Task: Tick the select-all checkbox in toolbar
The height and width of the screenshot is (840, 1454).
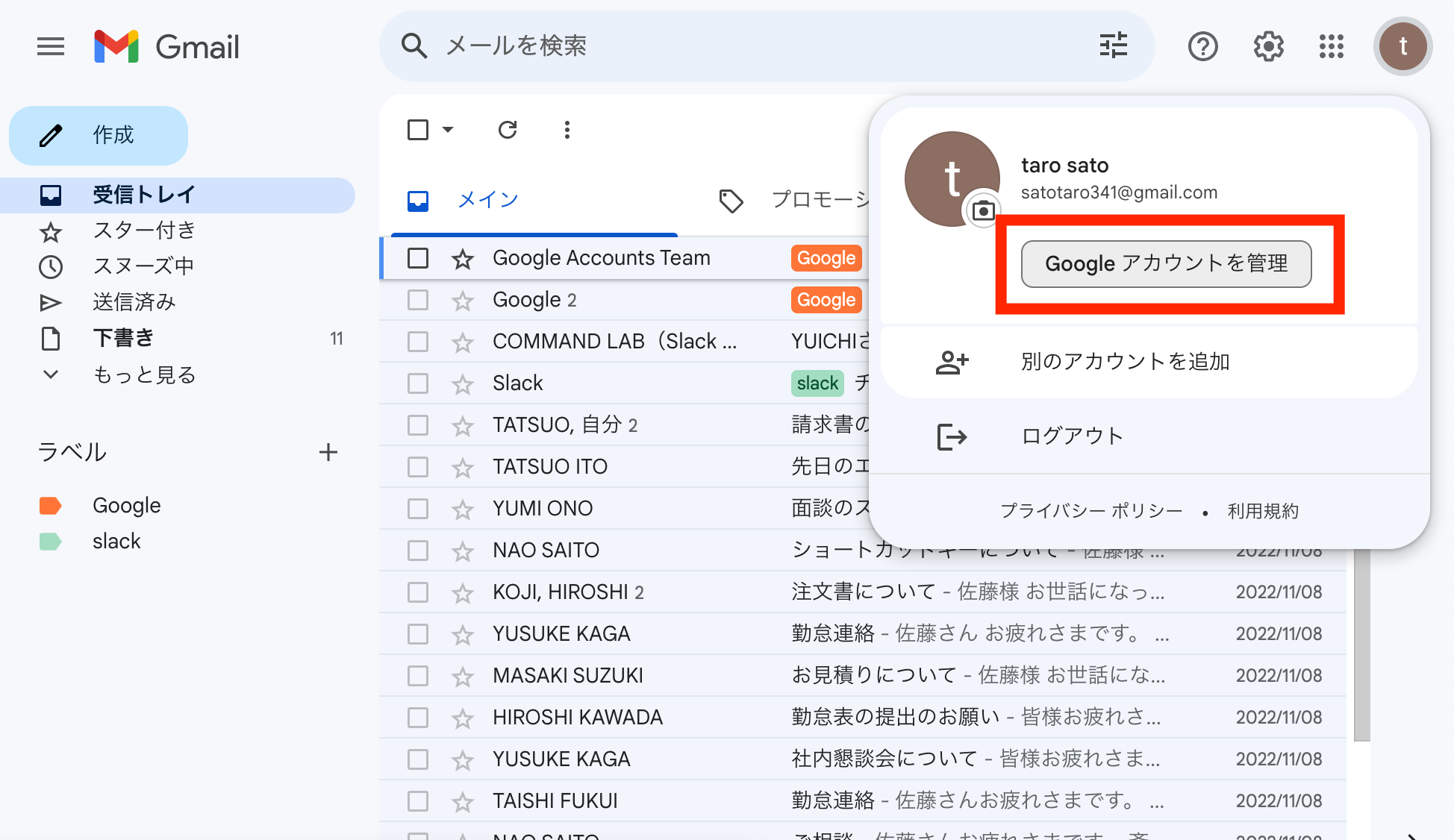Action: click(x=418, y=130)
